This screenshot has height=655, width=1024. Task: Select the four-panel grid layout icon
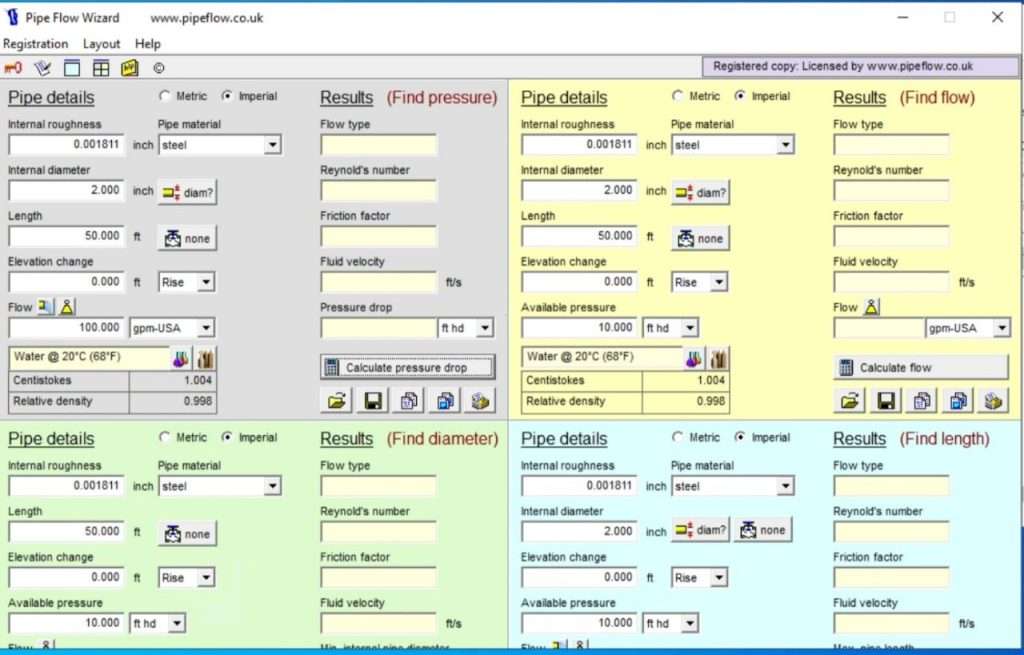point(100,67)
